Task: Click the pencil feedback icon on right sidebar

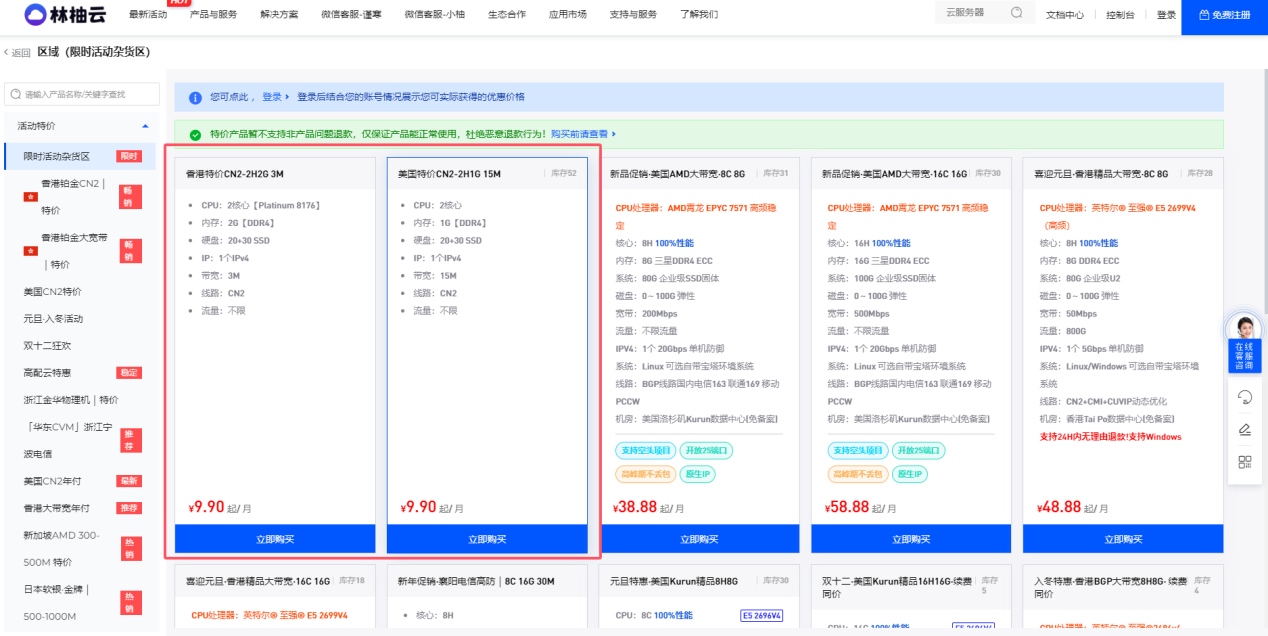Action: 1245,430
